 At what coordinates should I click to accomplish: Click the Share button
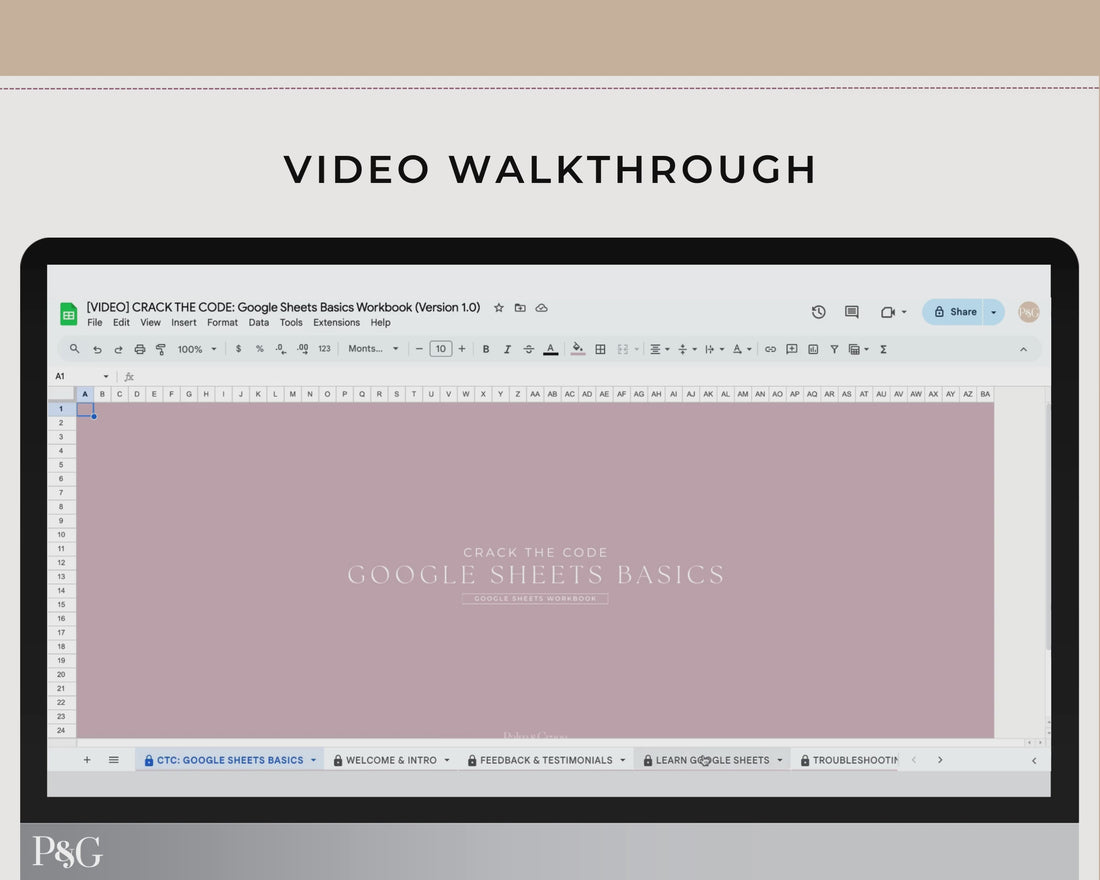coord(954,312)
